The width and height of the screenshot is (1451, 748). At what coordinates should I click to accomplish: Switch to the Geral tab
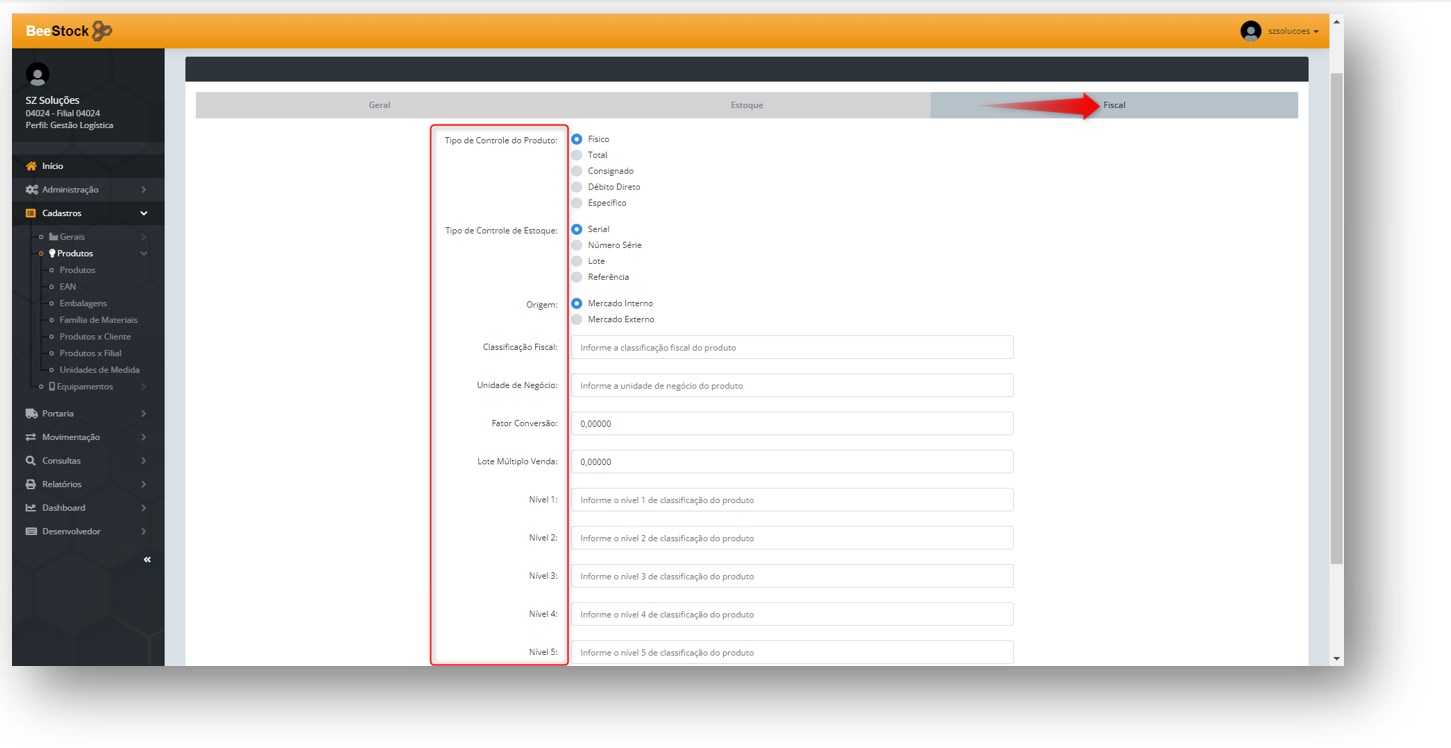[379, 105]
